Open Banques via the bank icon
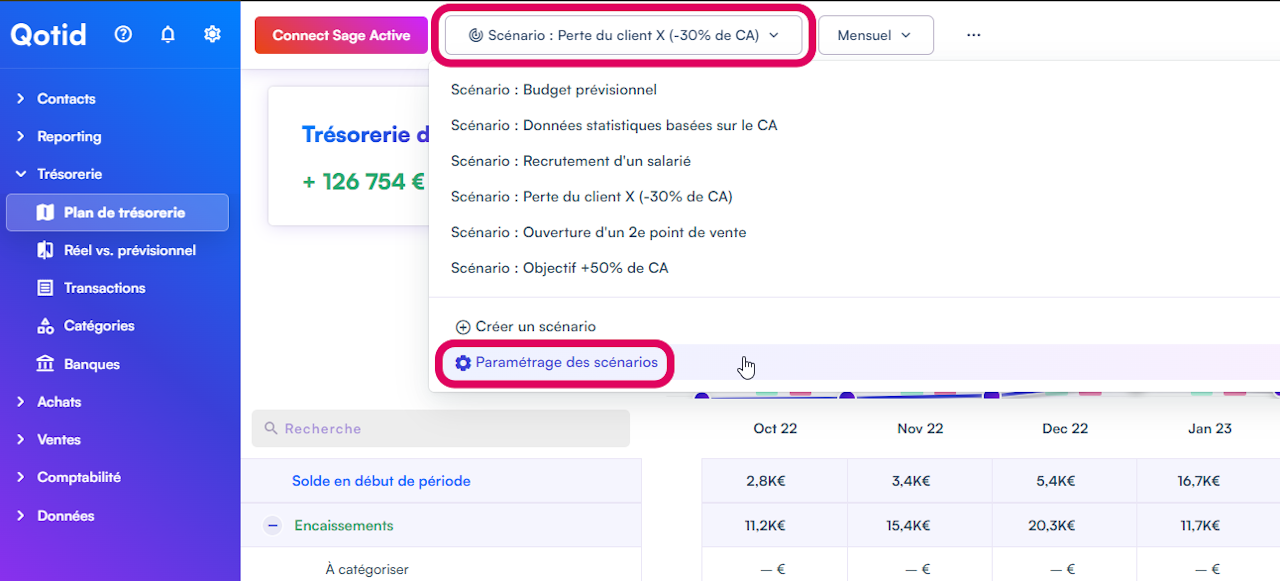 point(45,364)
